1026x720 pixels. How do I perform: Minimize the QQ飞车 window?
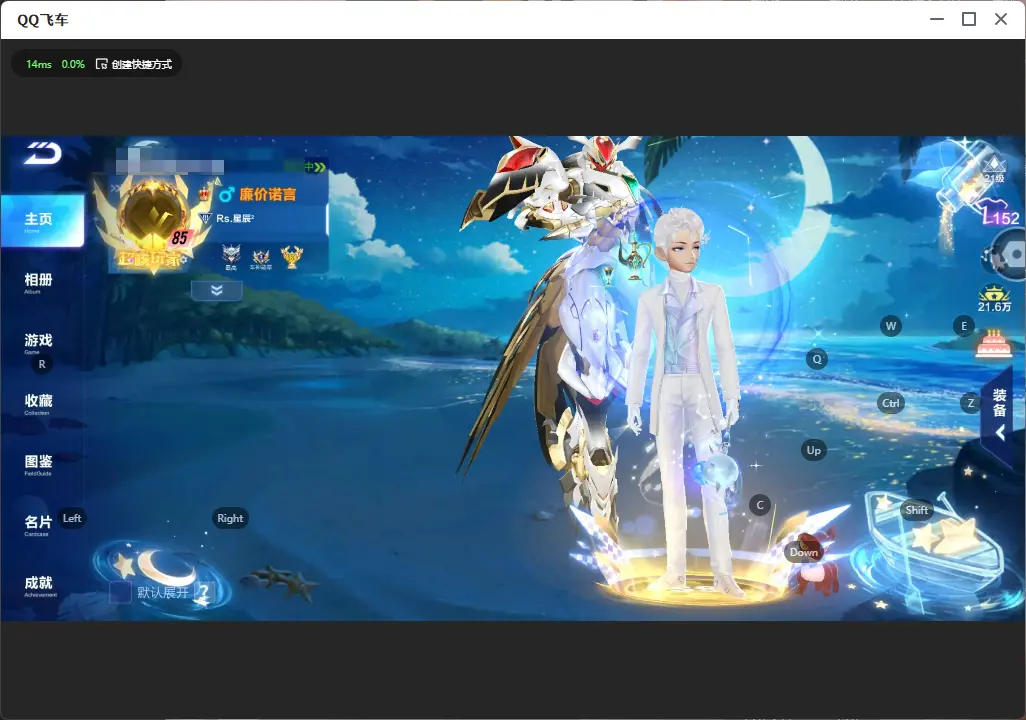pyautogui.click(x=937, y=20)
